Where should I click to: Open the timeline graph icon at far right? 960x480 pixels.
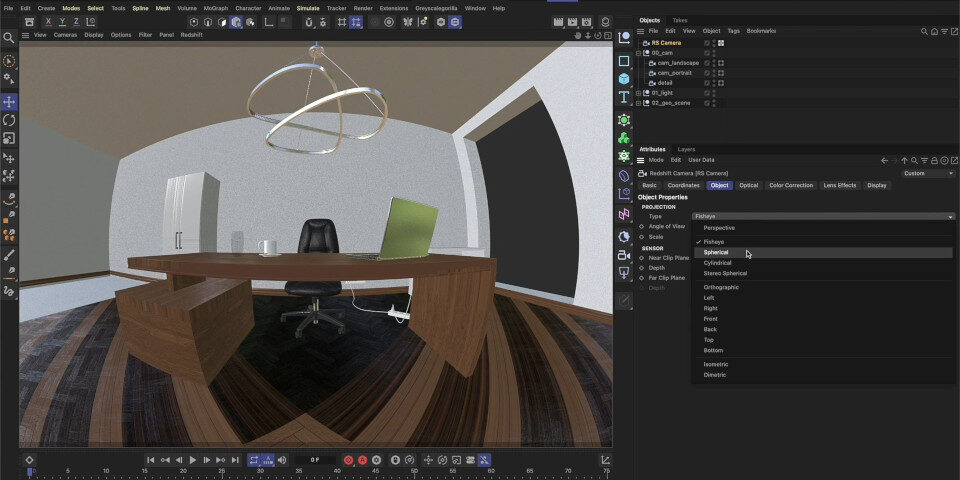pyautogui.click(x=605, y=460)
